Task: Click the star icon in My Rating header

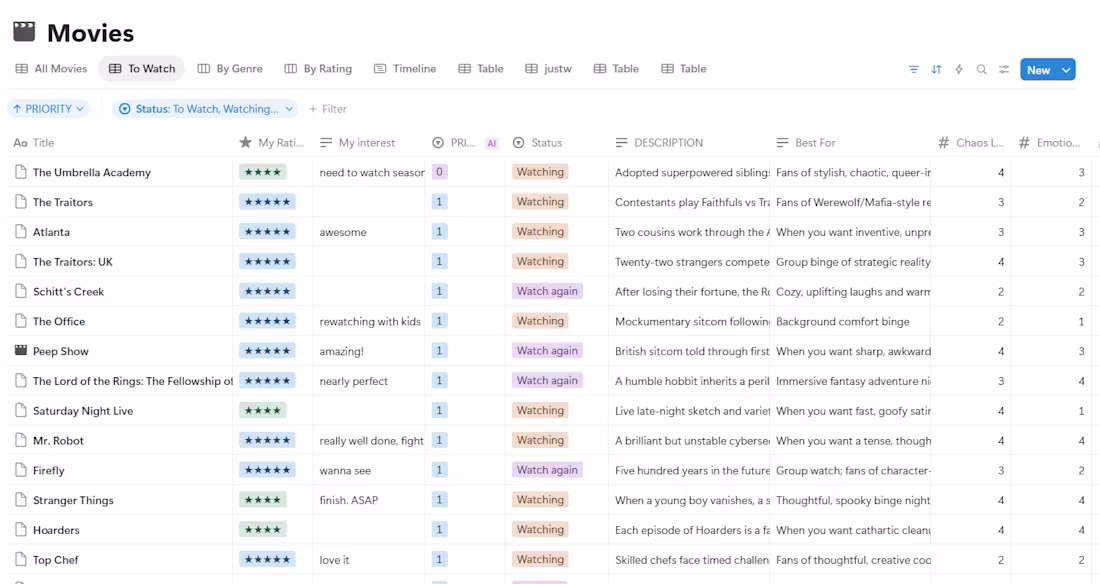Action: tap(246, 142)
